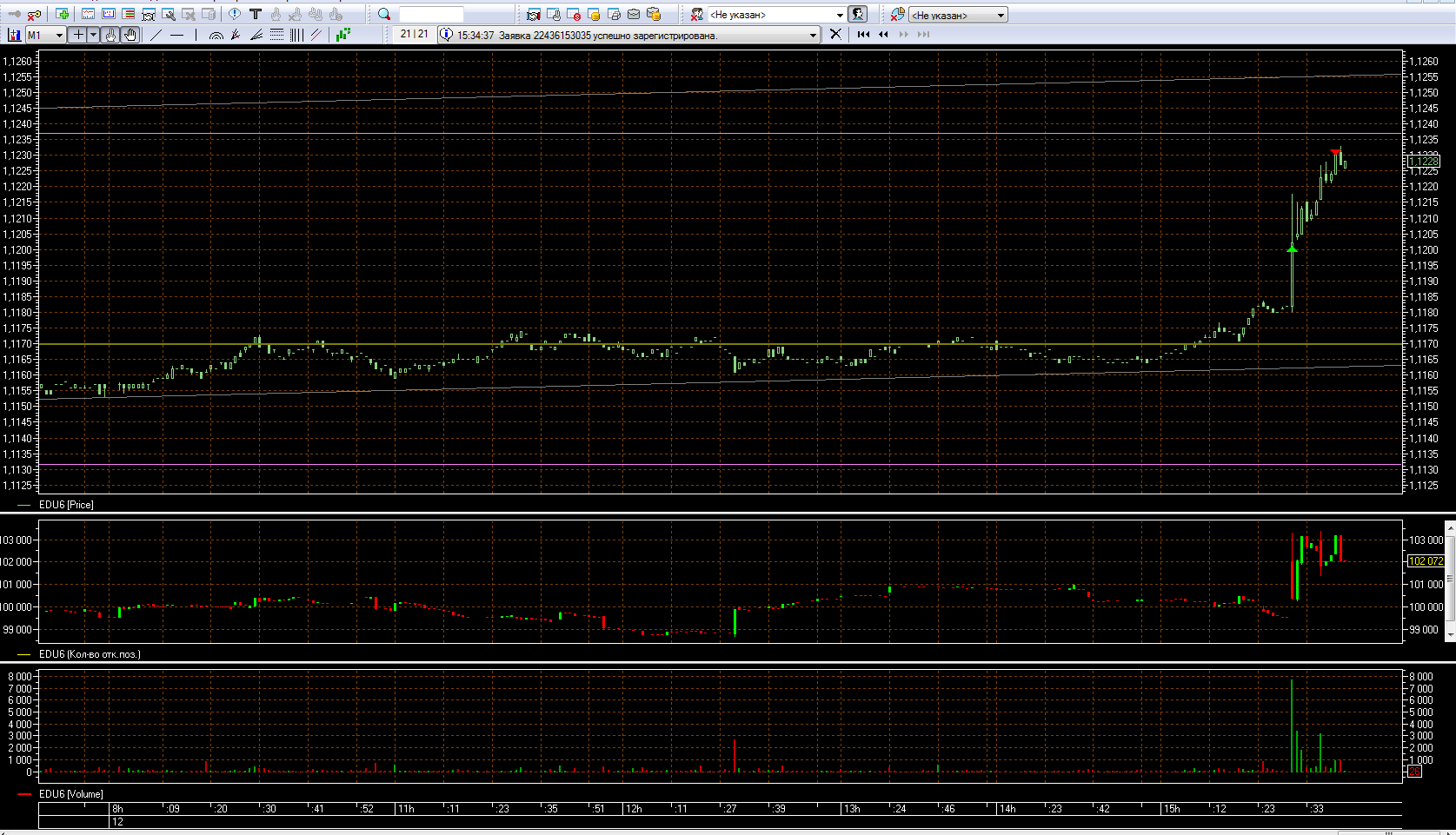Click the handshake table icon in first toolbar
Viewport: 1456px width, 835px height.
click(148, 14)
